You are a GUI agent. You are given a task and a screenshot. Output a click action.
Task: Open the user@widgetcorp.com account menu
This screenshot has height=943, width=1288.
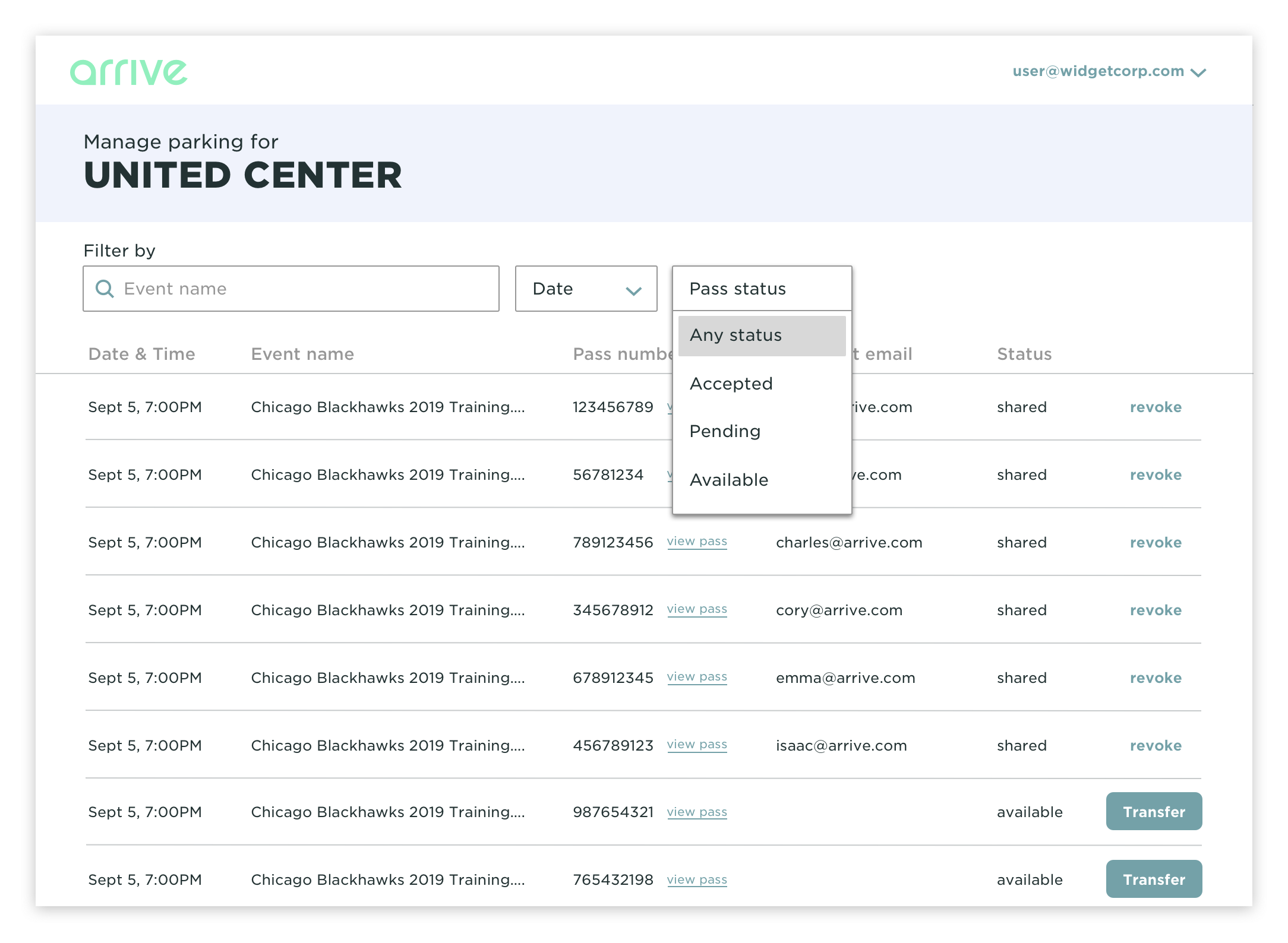tap(1109, 71)
